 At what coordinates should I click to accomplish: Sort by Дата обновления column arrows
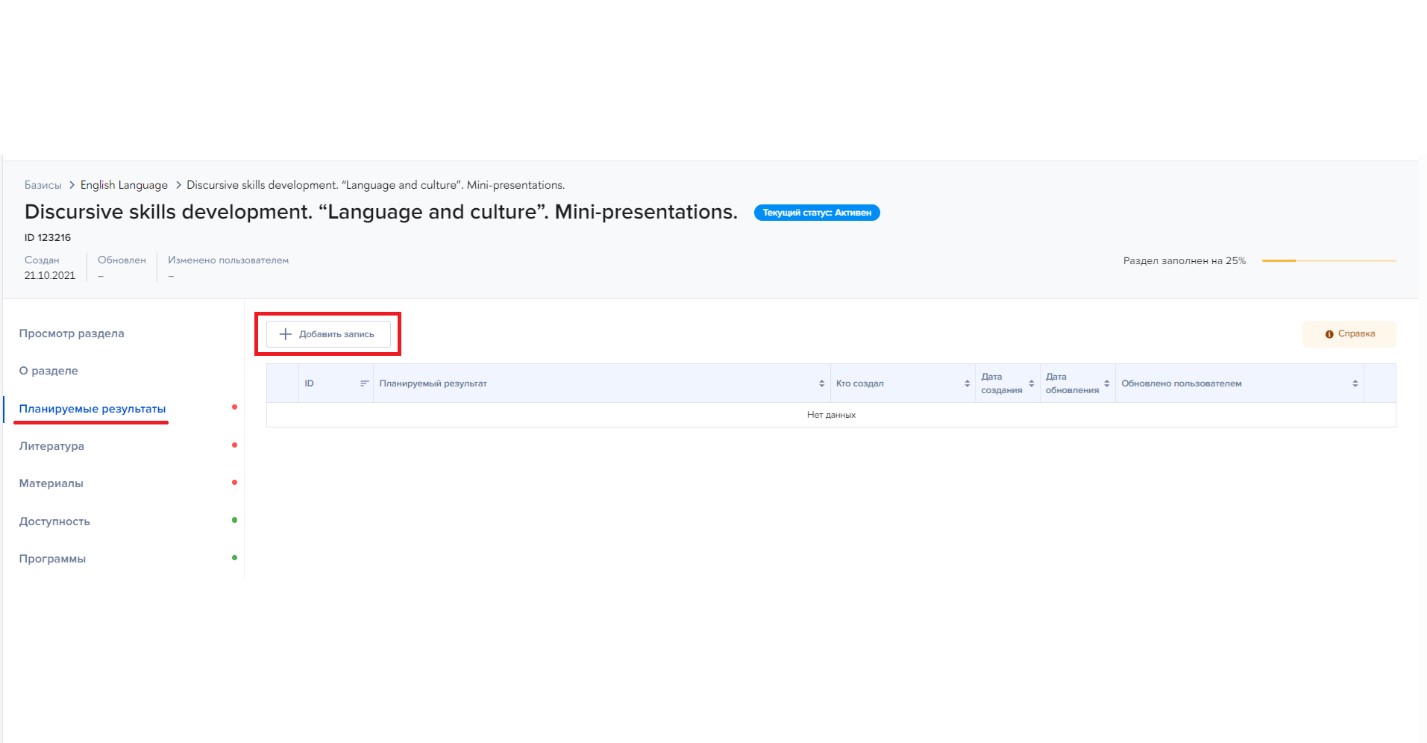(1106, 384)
